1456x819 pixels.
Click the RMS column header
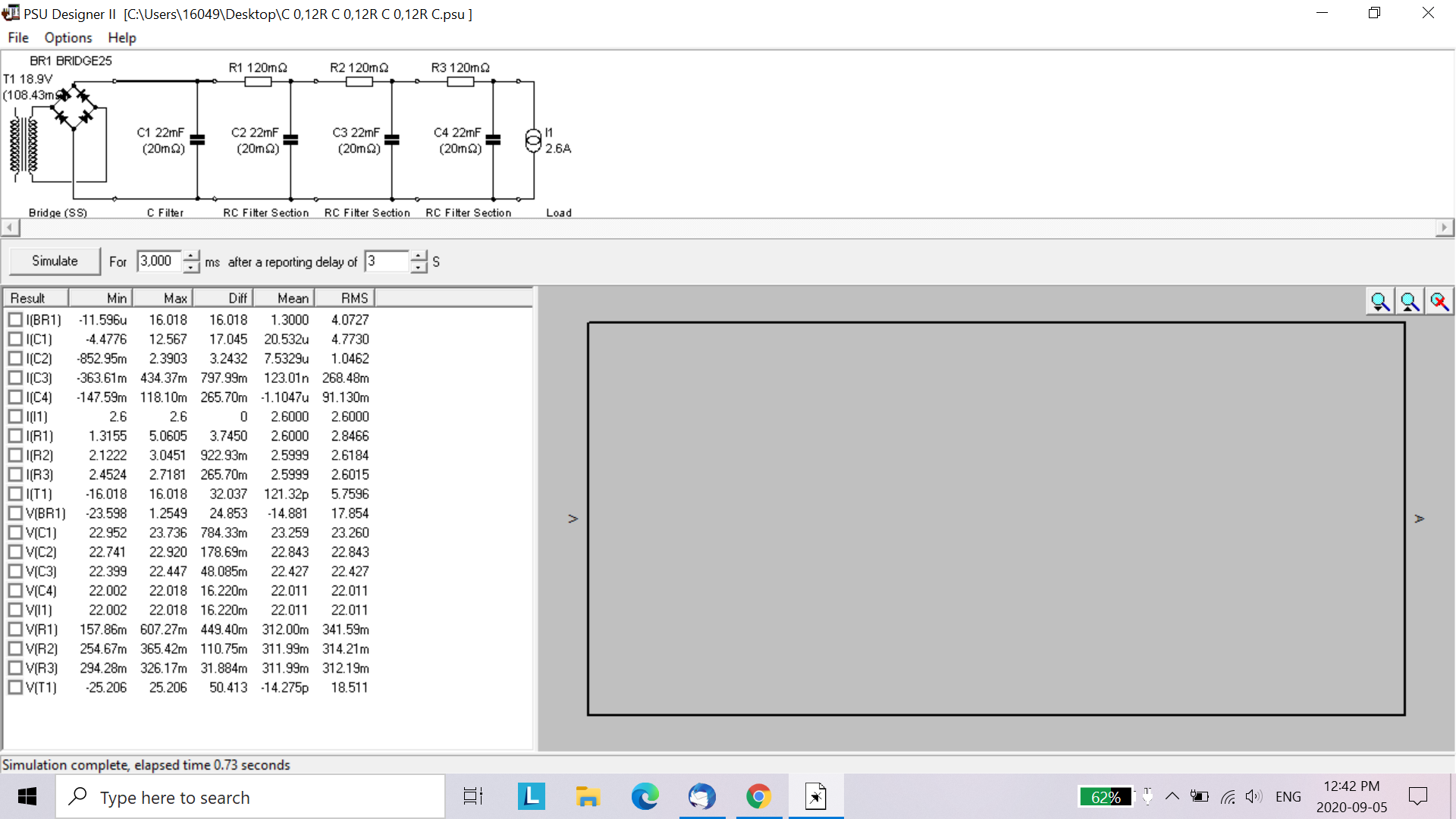click(x=345, y=298)
